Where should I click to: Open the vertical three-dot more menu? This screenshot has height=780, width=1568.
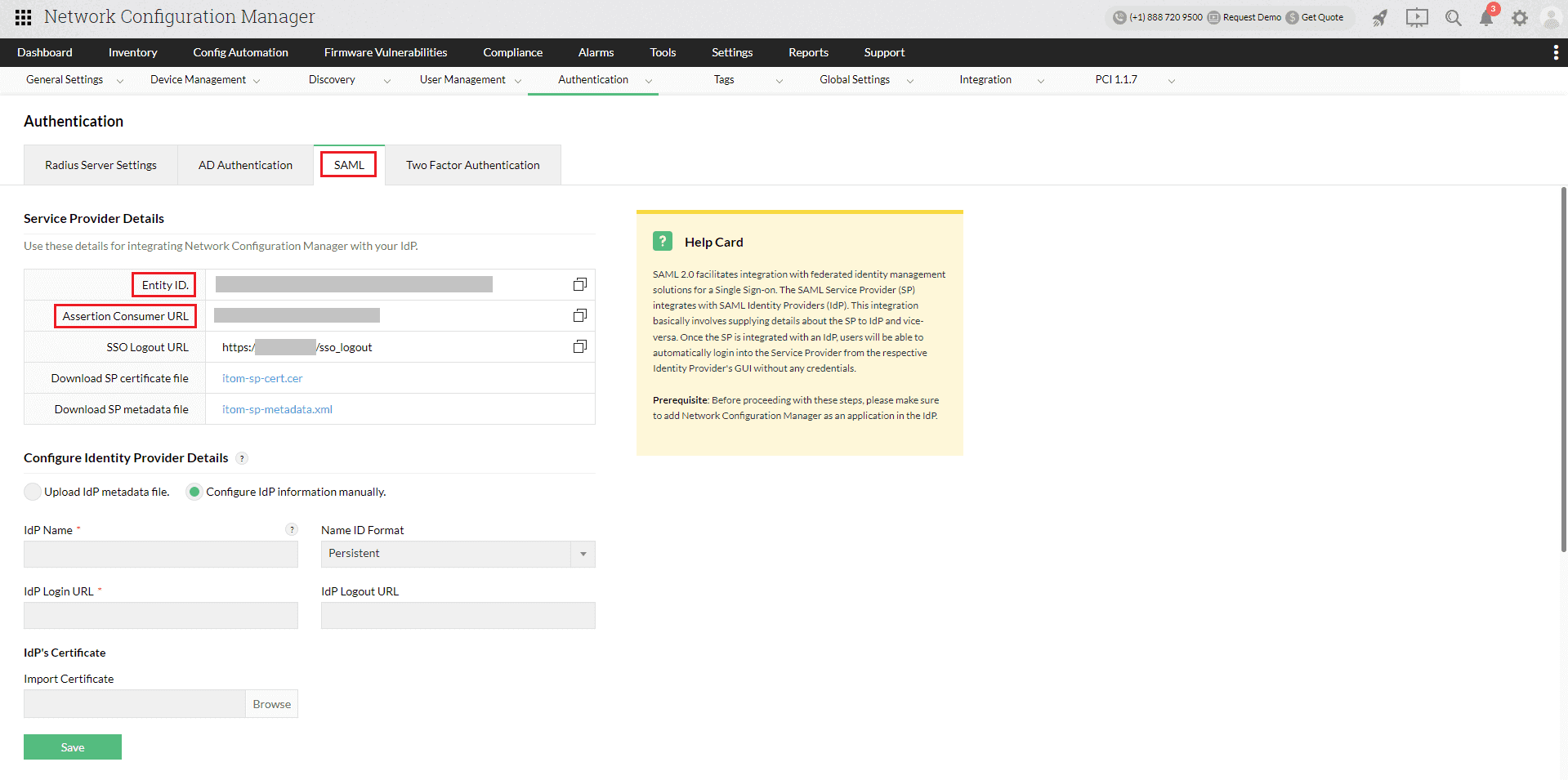(1556, 52)
